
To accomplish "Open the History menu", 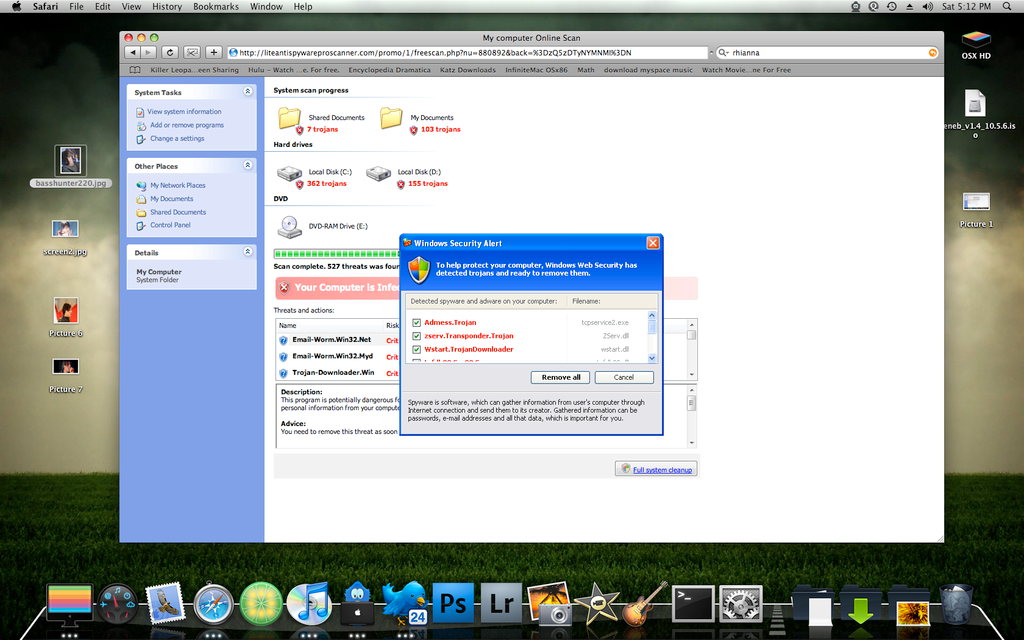I will (167, 7).
